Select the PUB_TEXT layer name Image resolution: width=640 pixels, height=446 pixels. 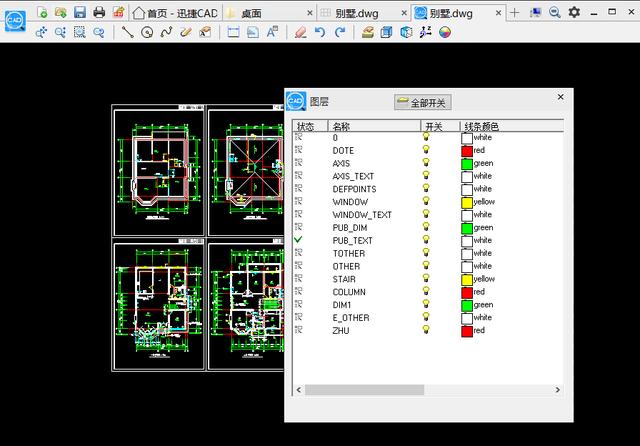pyautogui.click(x=352, y=240)
